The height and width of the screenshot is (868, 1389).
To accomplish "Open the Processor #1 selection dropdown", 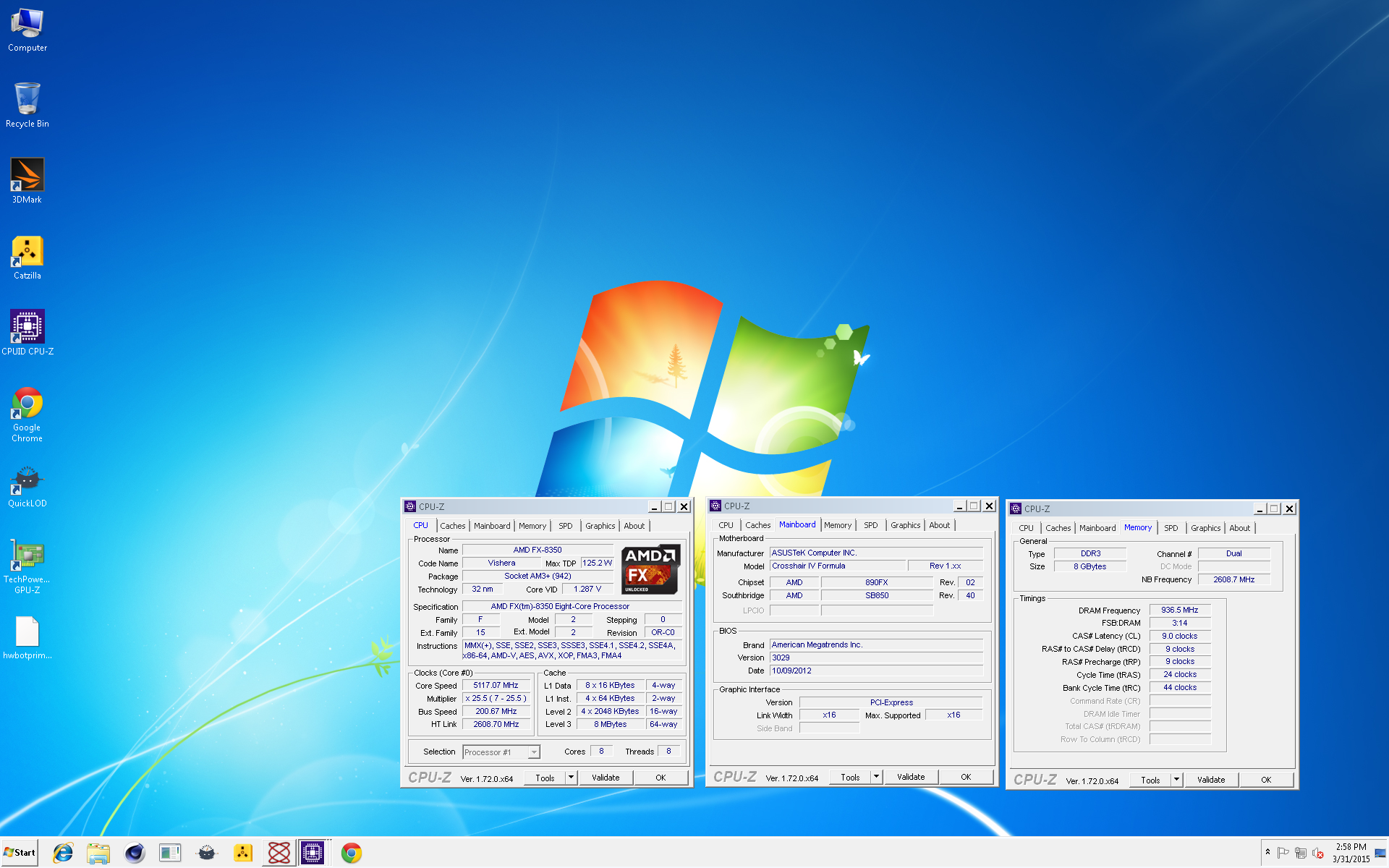I will 501,752.
